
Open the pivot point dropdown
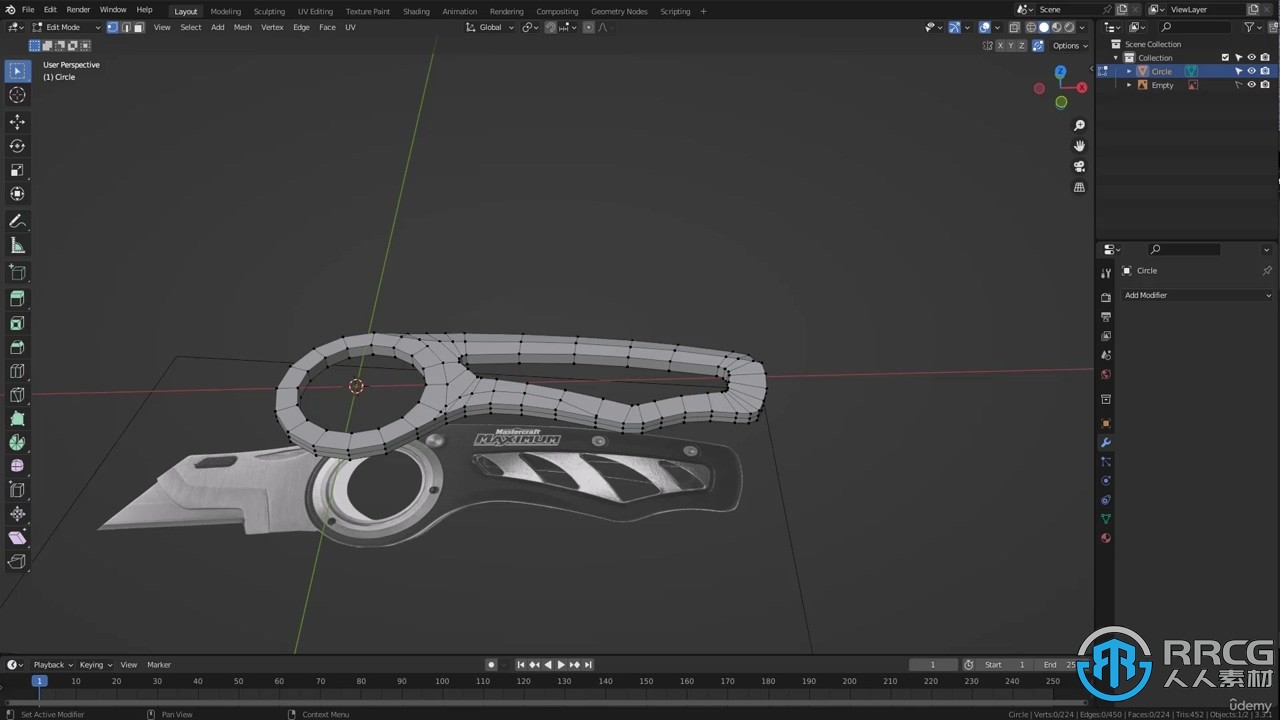(530, 27)
